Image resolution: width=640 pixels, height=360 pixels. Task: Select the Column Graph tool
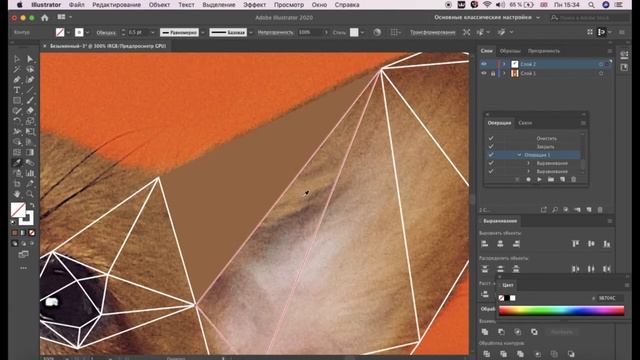(x=30, y=173)
